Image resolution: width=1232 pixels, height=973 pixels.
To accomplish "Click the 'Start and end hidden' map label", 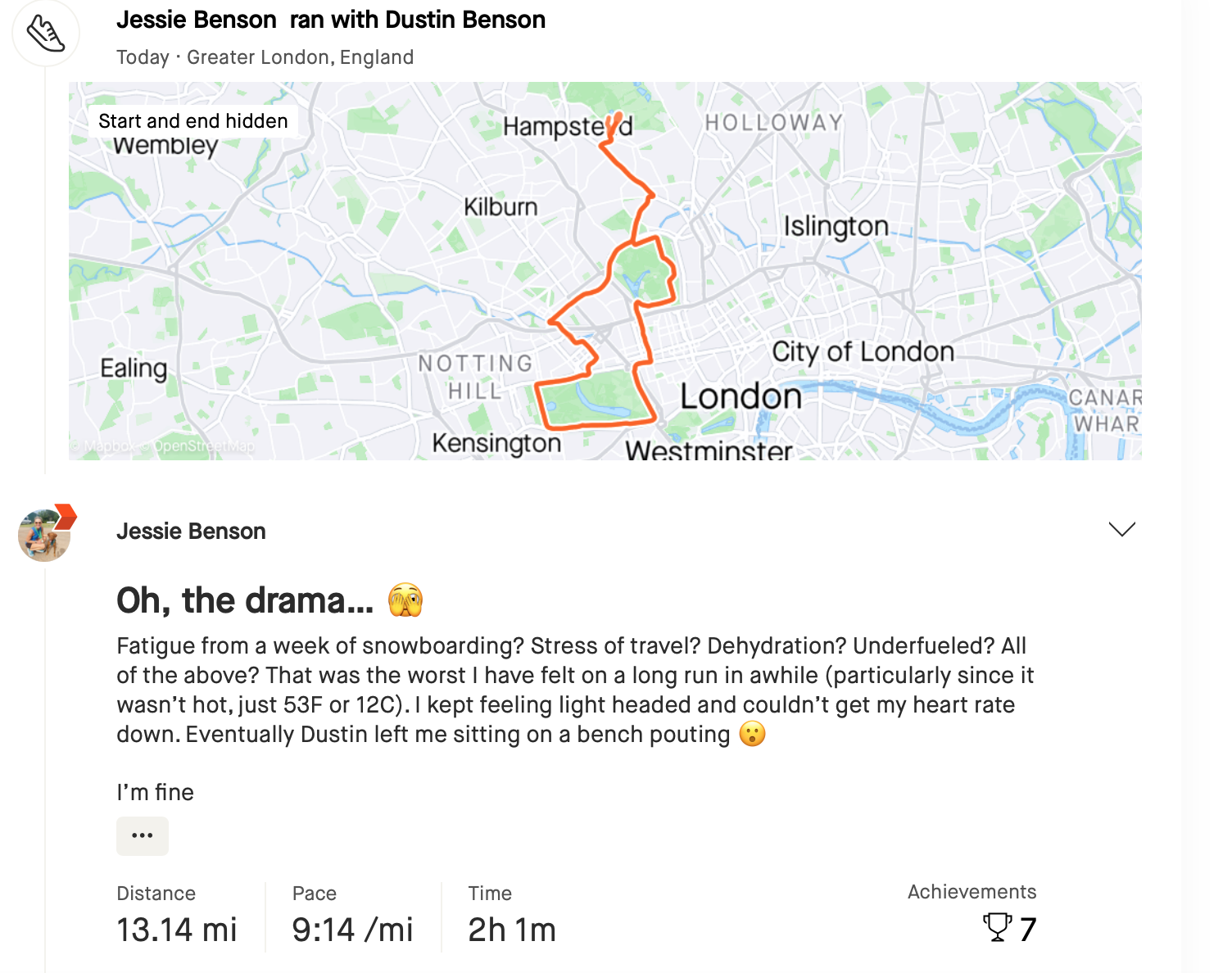I will coord(193,121).
